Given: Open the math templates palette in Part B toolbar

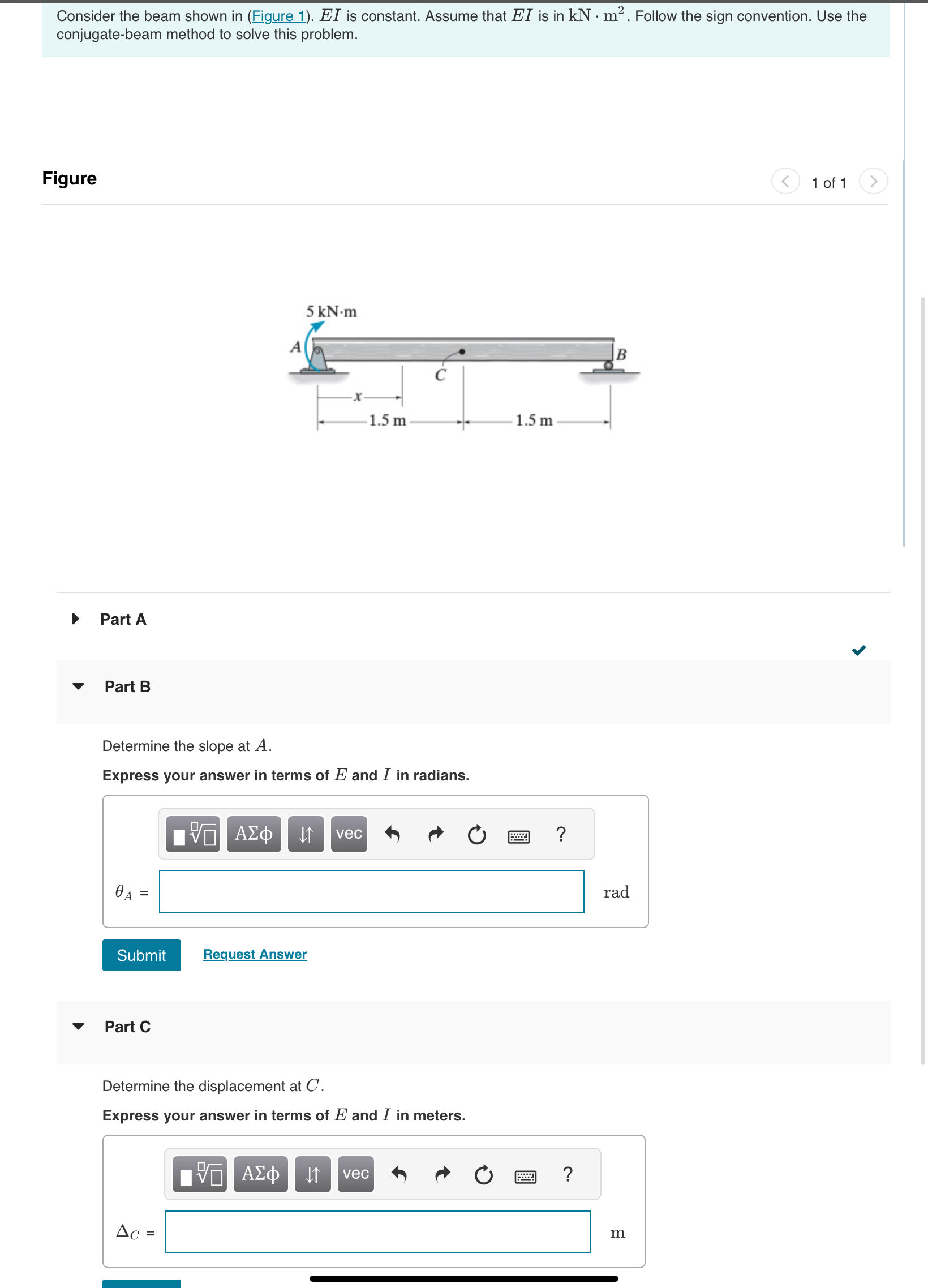Looking at the screenshot, I should 192,834.
